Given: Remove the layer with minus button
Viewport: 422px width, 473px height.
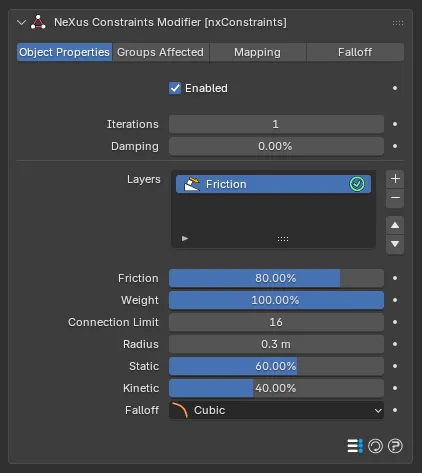Looking at the screenshot, I should coord(395,198).
